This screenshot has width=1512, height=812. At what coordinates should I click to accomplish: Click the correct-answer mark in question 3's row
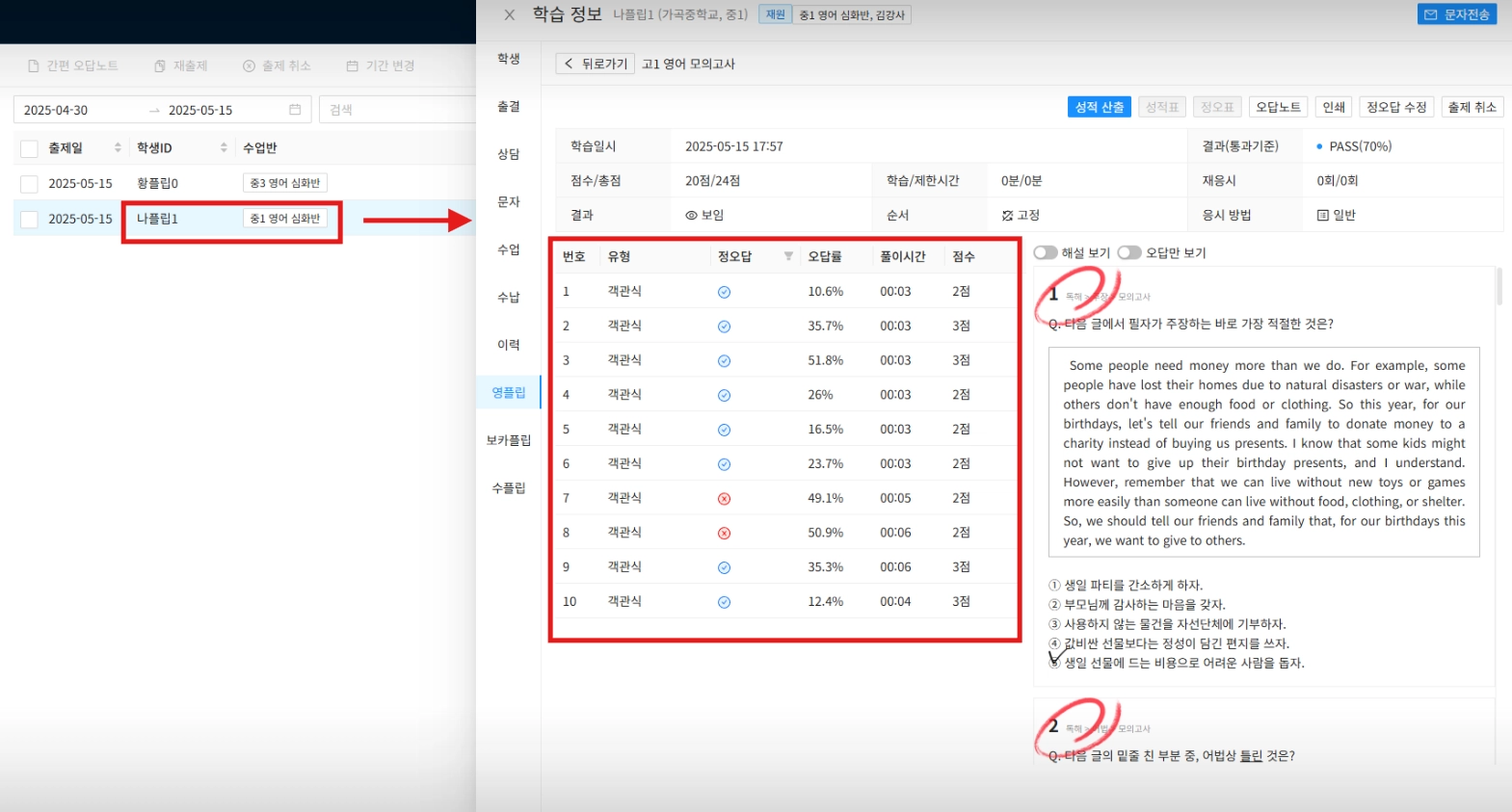[724, 361]
